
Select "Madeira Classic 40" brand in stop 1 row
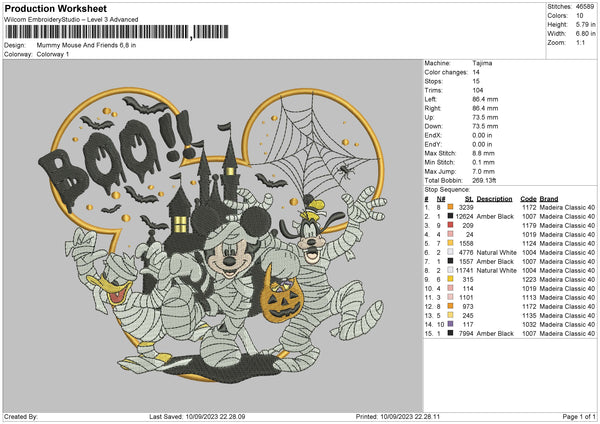pos(567,207)
